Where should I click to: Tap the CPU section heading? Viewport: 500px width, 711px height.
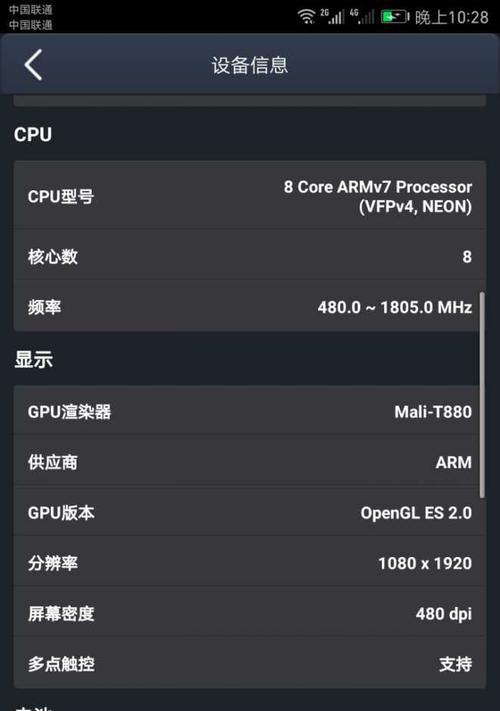33,135
